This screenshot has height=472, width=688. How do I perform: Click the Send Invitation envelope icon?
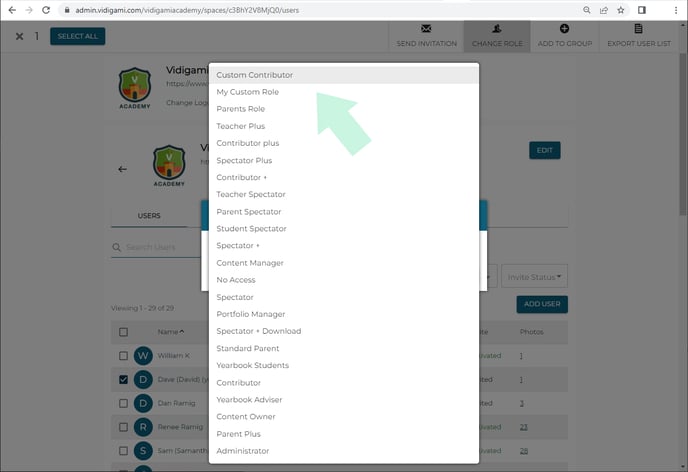[x=426, y=30]
